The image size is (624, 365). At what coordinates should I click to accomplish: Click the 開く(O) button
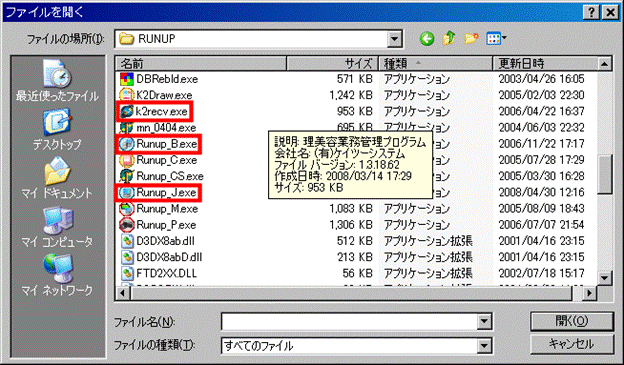click(x=572, y=321)
